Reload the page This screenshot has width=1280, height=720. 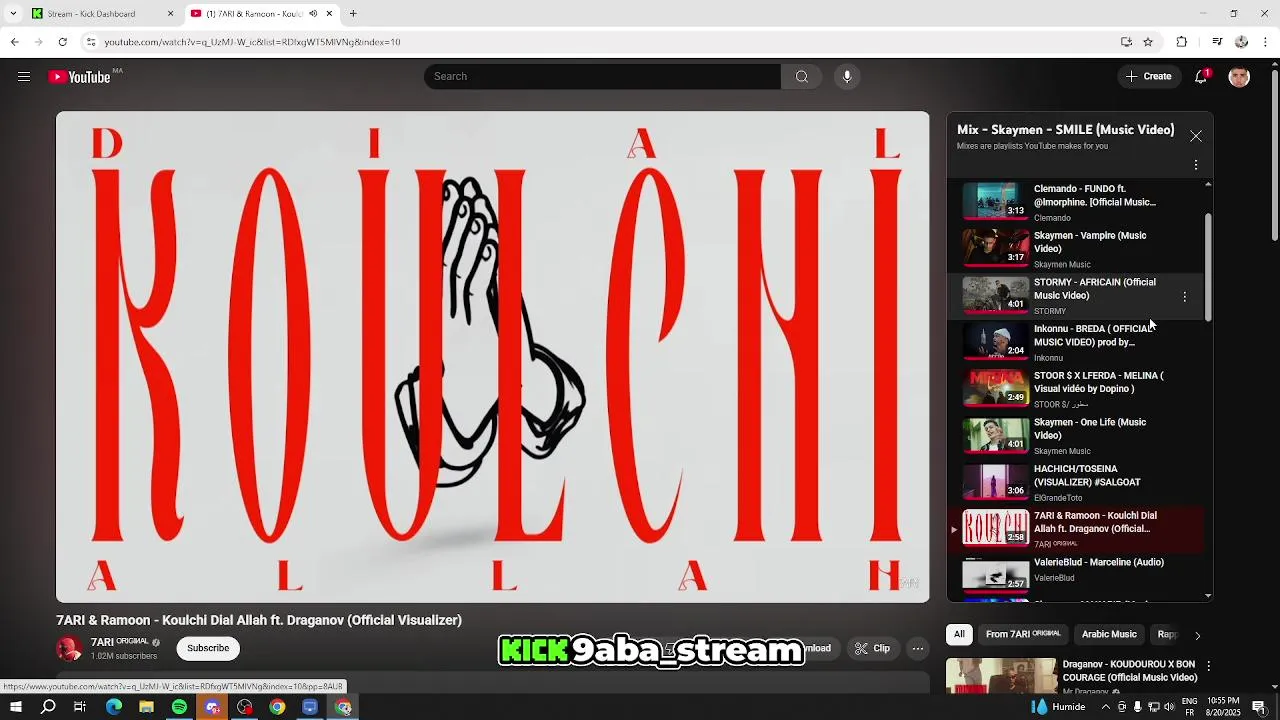(62, 42)
